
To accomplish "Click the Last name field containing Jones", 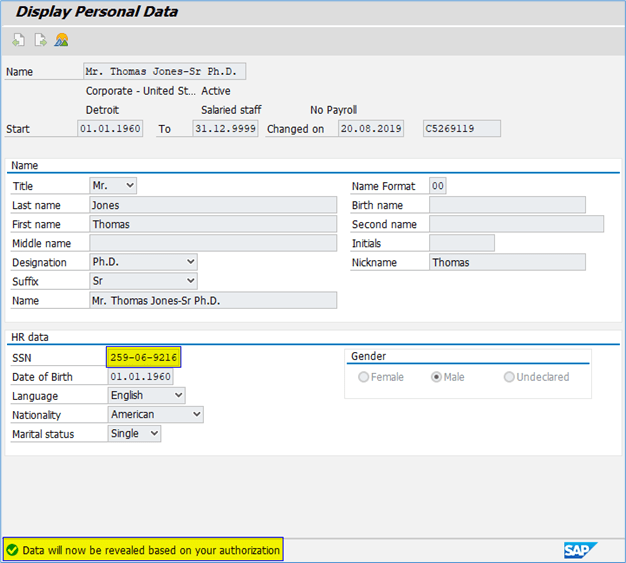I will [213, 205].
